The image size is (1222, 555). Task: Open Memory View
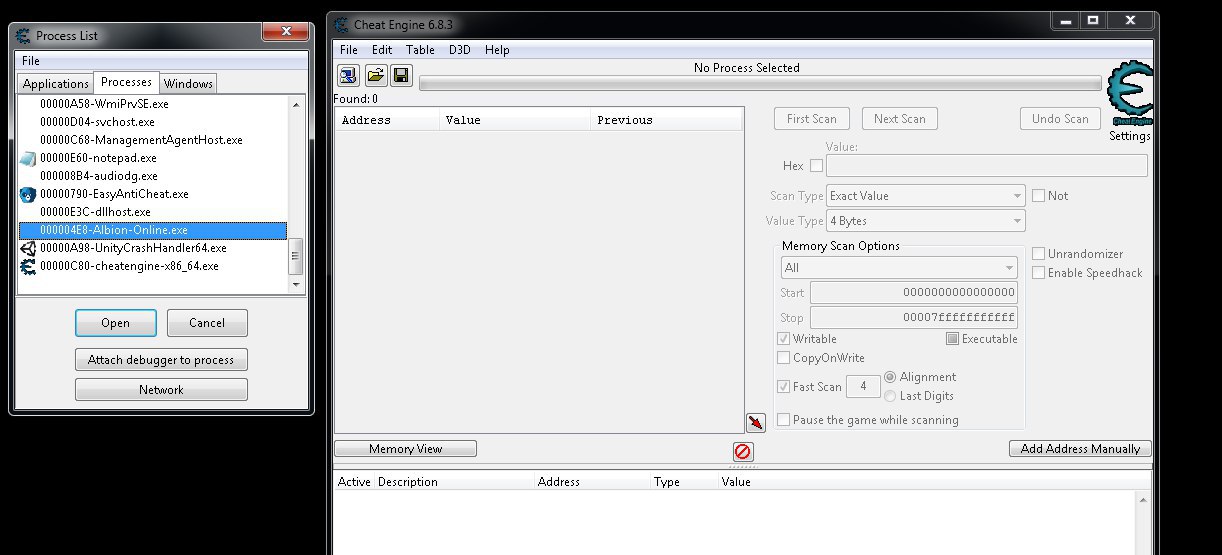click(405, 449)
